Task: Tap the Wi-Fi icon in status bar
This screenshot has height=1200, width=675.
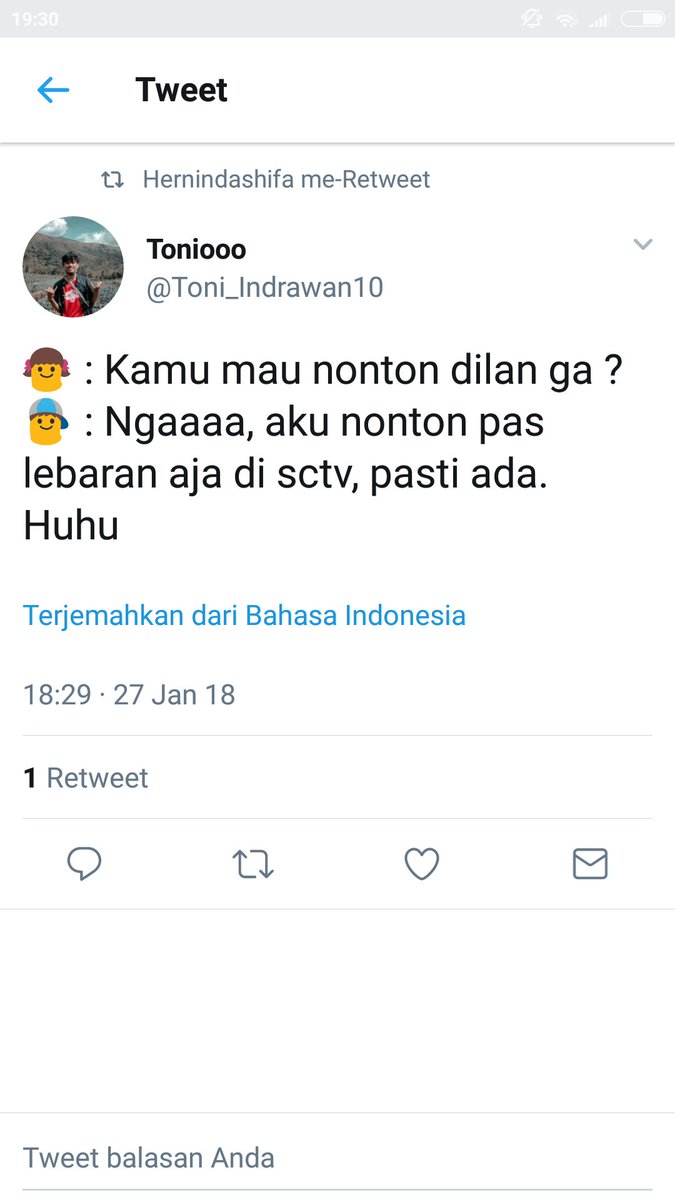Action: click(567, 19)
